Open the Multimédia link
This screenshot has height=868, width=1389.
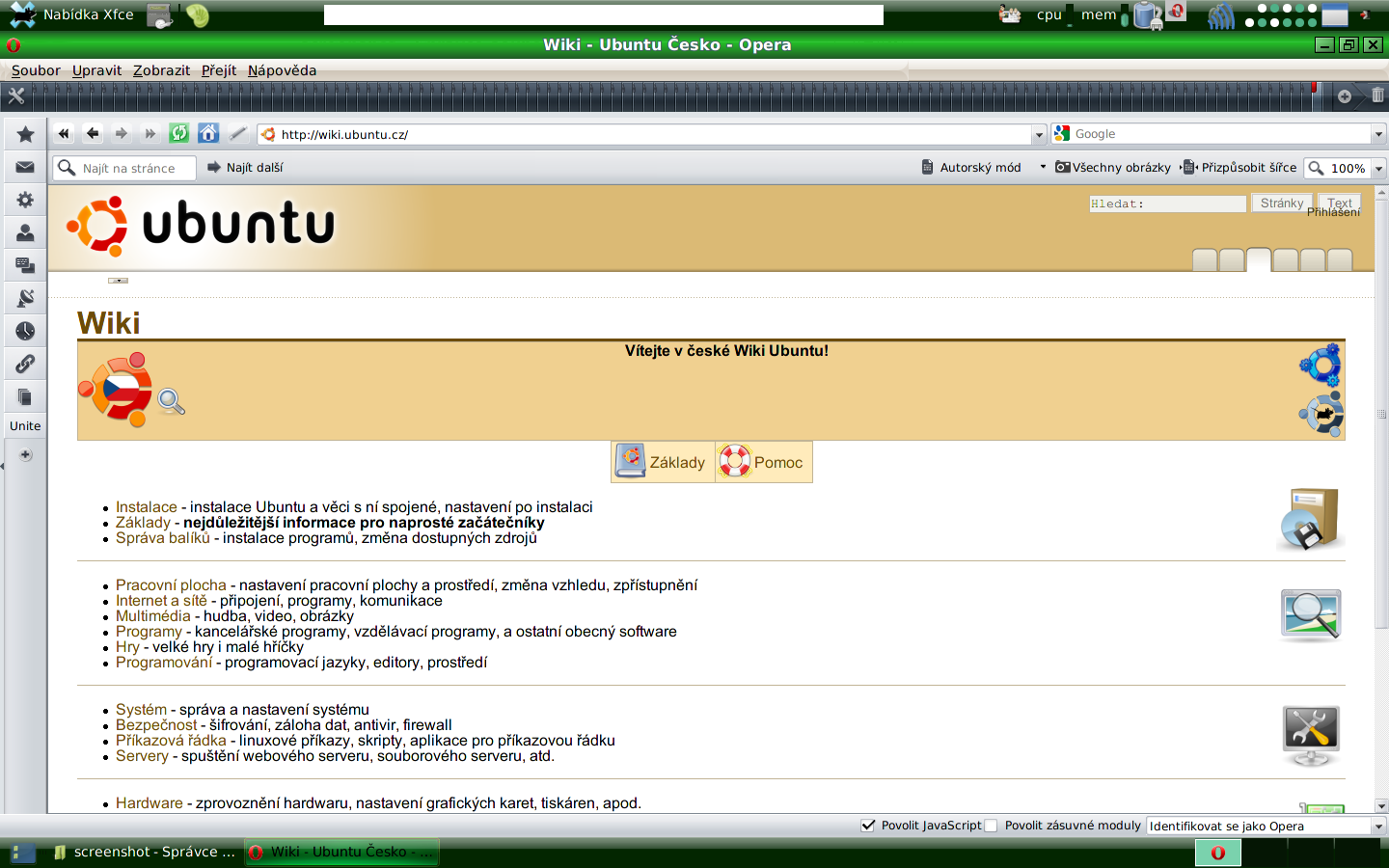(x=153, y=616)
